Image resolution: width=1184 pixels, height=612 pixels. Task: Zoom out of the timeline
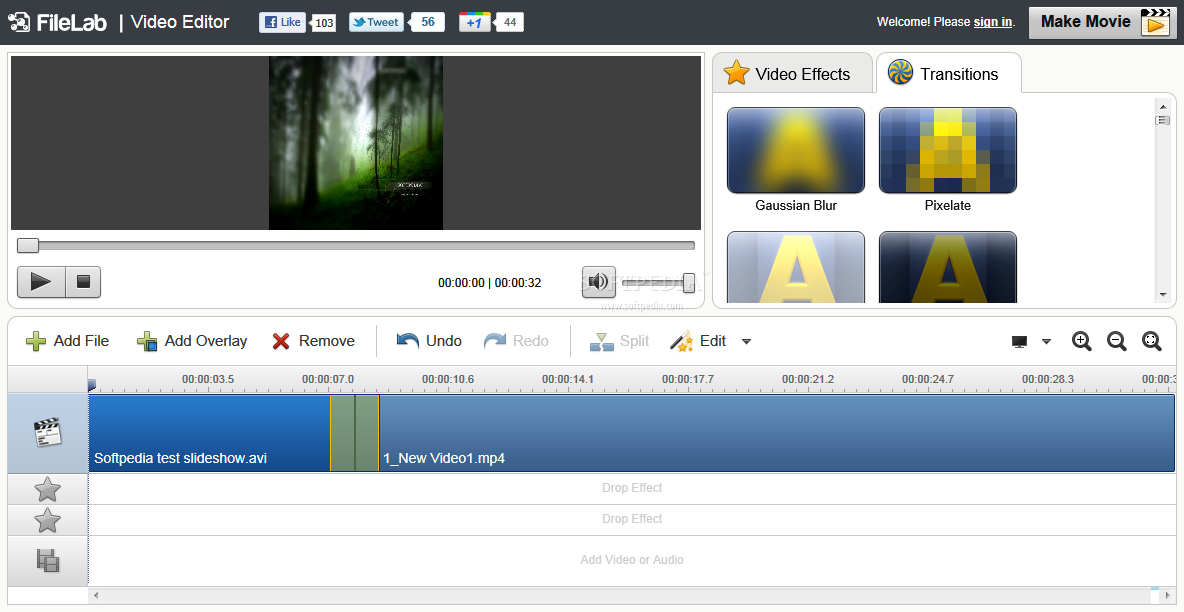click(1117, 341)
